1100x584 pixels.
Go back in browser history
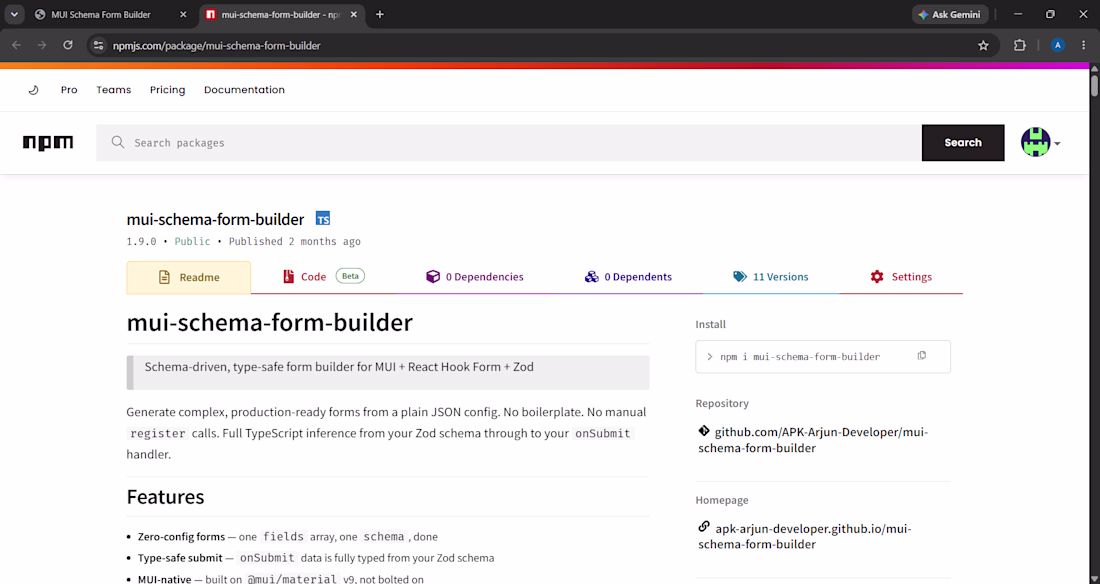[x=17, y=46]
